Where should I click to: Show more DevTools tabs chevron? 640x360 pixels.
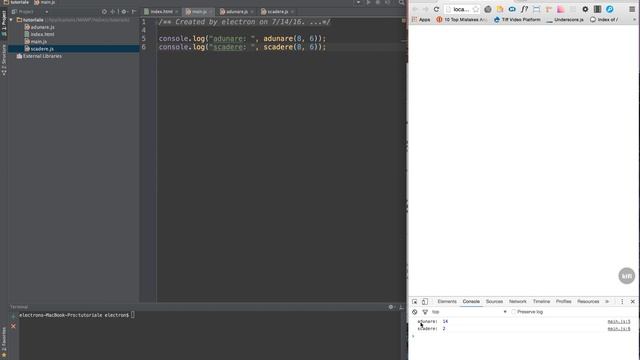tap(607, 302)
